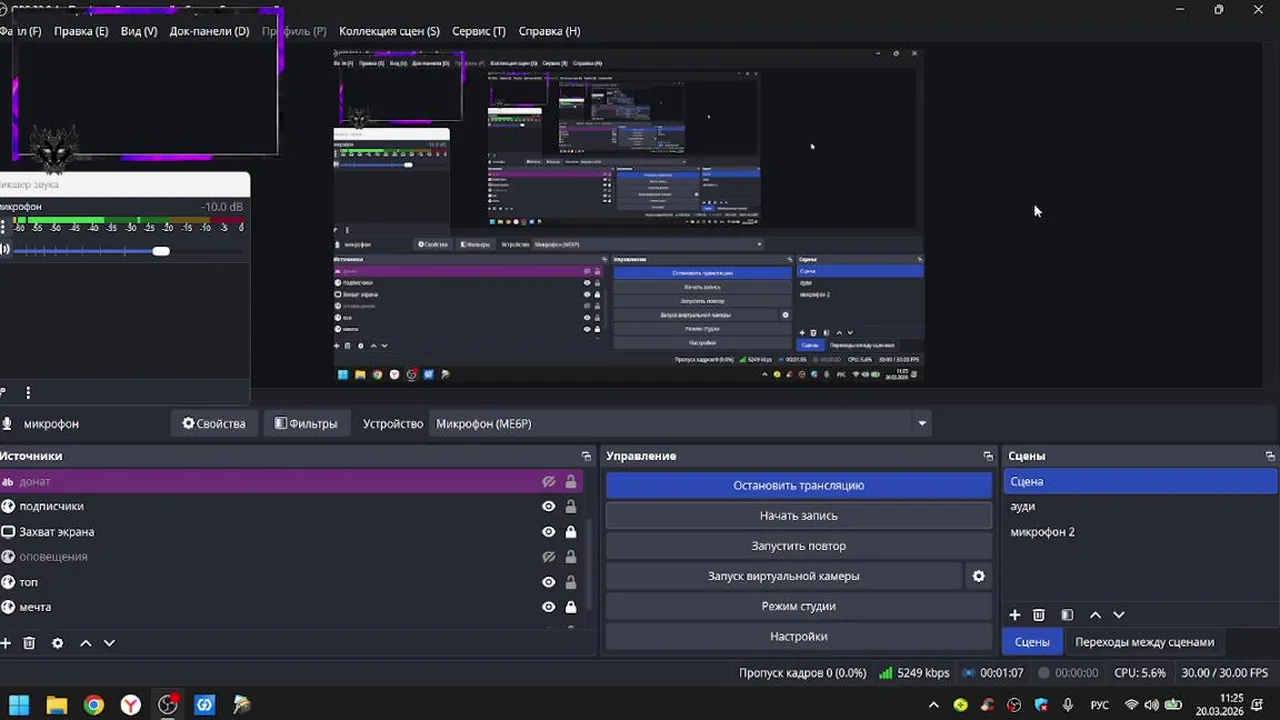
Task: Click Запуск виртуальной камеры button
Action: pyautogui.click(x=783, y=576)
